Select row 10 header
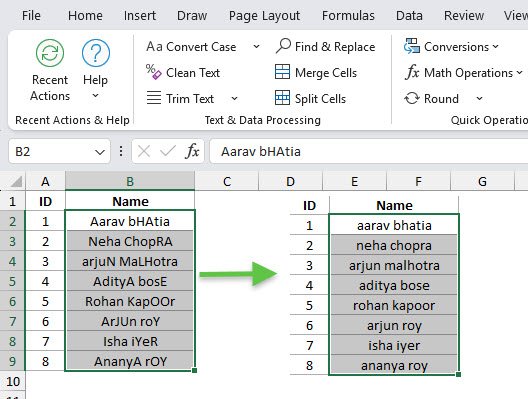The image size is (528, 399). pyautogui.click(x=12, y=381)
